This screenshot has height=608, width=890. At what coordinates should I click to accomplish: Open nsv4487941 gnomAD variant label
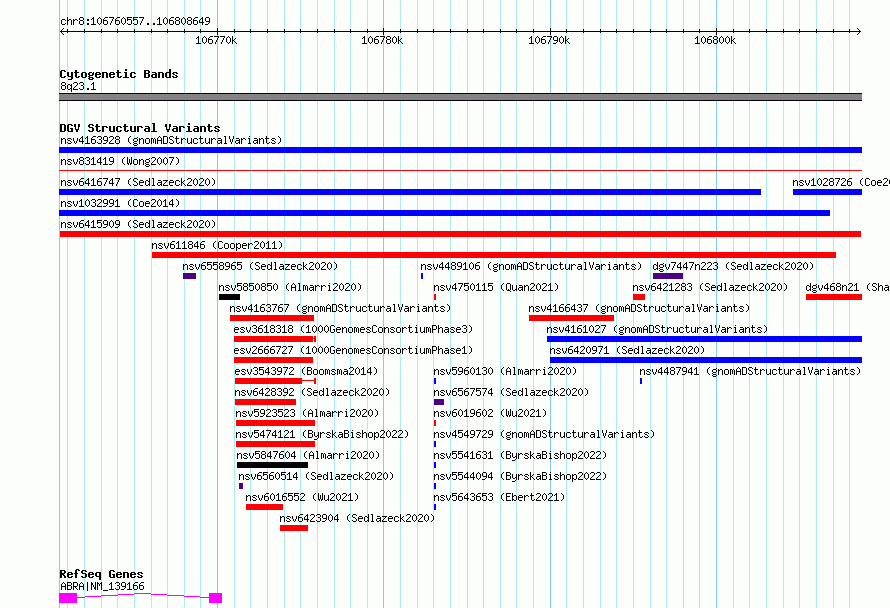[750, 371]
